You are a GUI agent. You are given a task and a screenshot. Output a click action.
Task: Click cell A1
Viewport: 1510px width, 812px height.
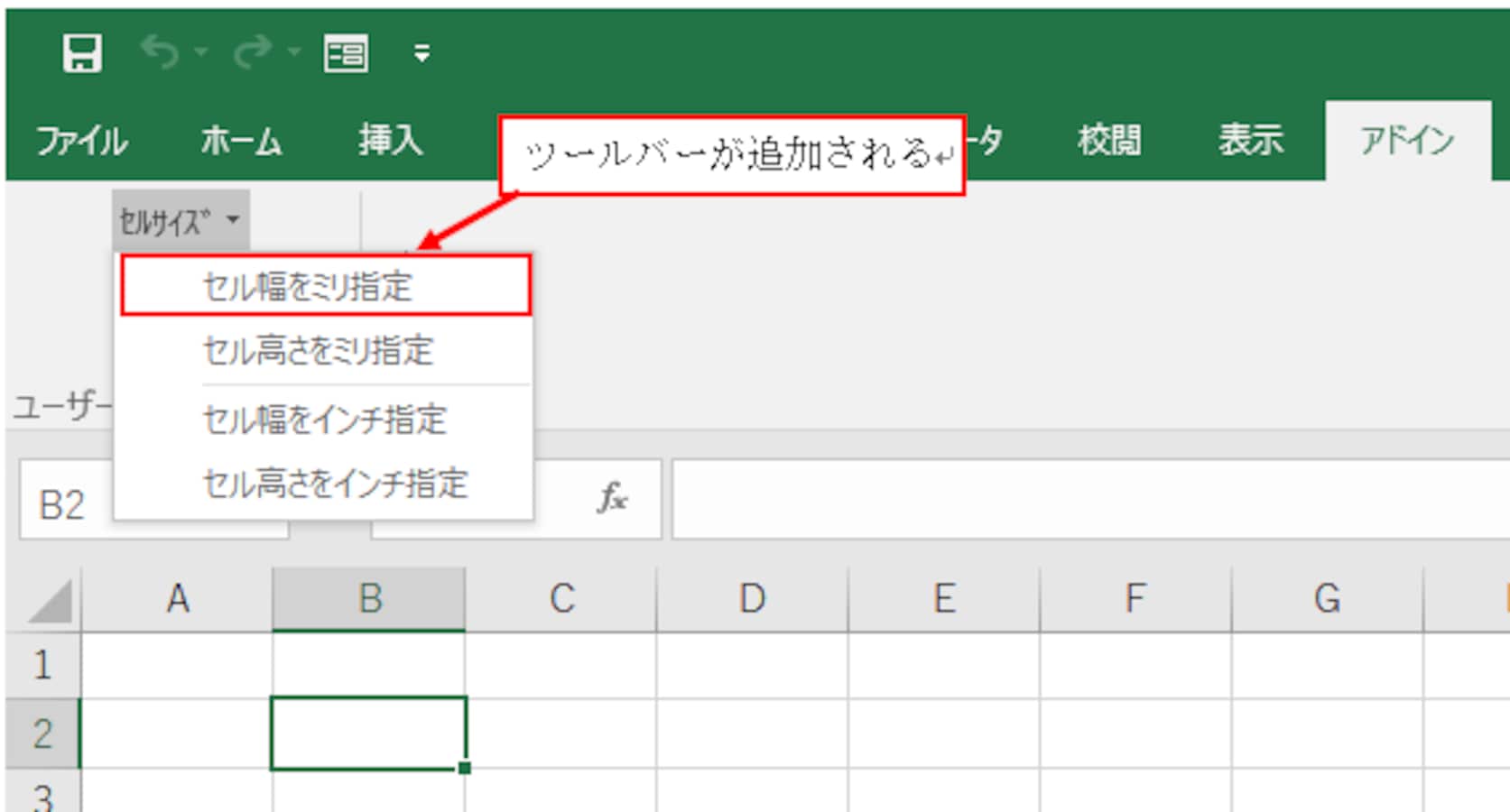177,665
